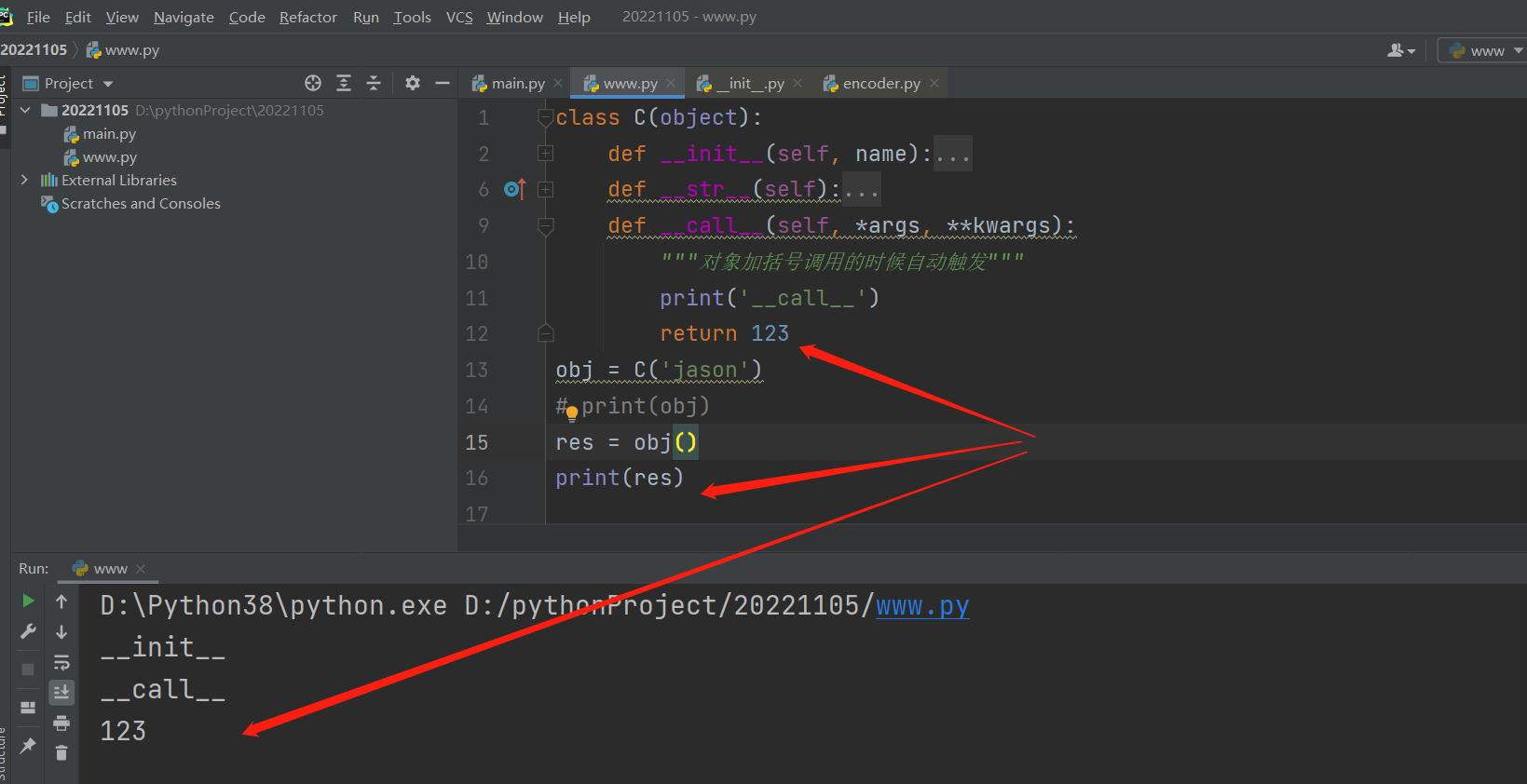
Task: Click the 20221105 breadcrumb in navigation bar
Action: point(34,49)
